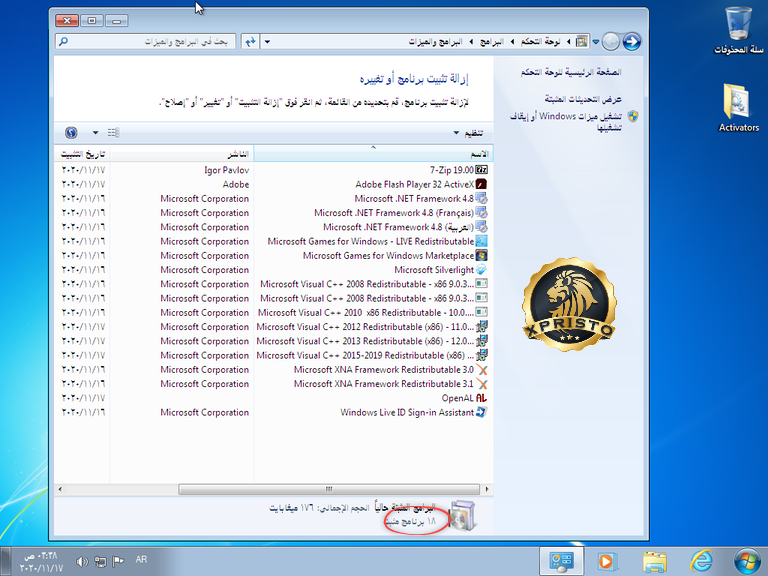Viewport: 768px width, 576px height.
Task: Click the Visual C++ 2015-2019 Redistributable icon
Action: [x=481, y=355]
